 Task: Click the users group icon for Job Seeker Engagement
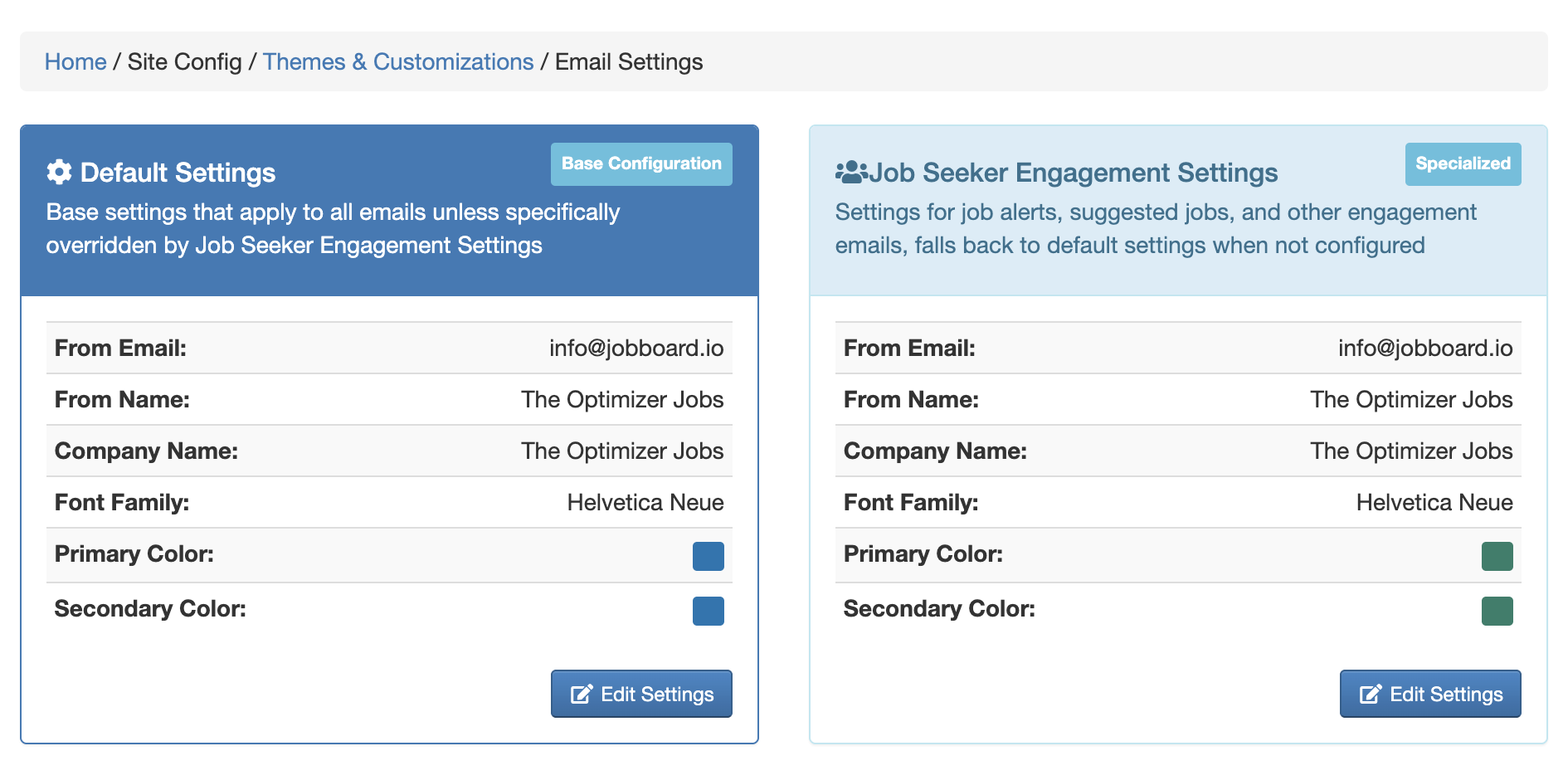[851, 173]
